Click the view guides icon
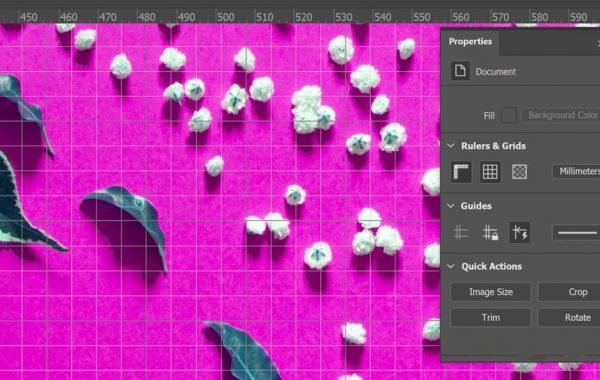The width and height of the screenshot is (600, 380). tap(461, 232)
